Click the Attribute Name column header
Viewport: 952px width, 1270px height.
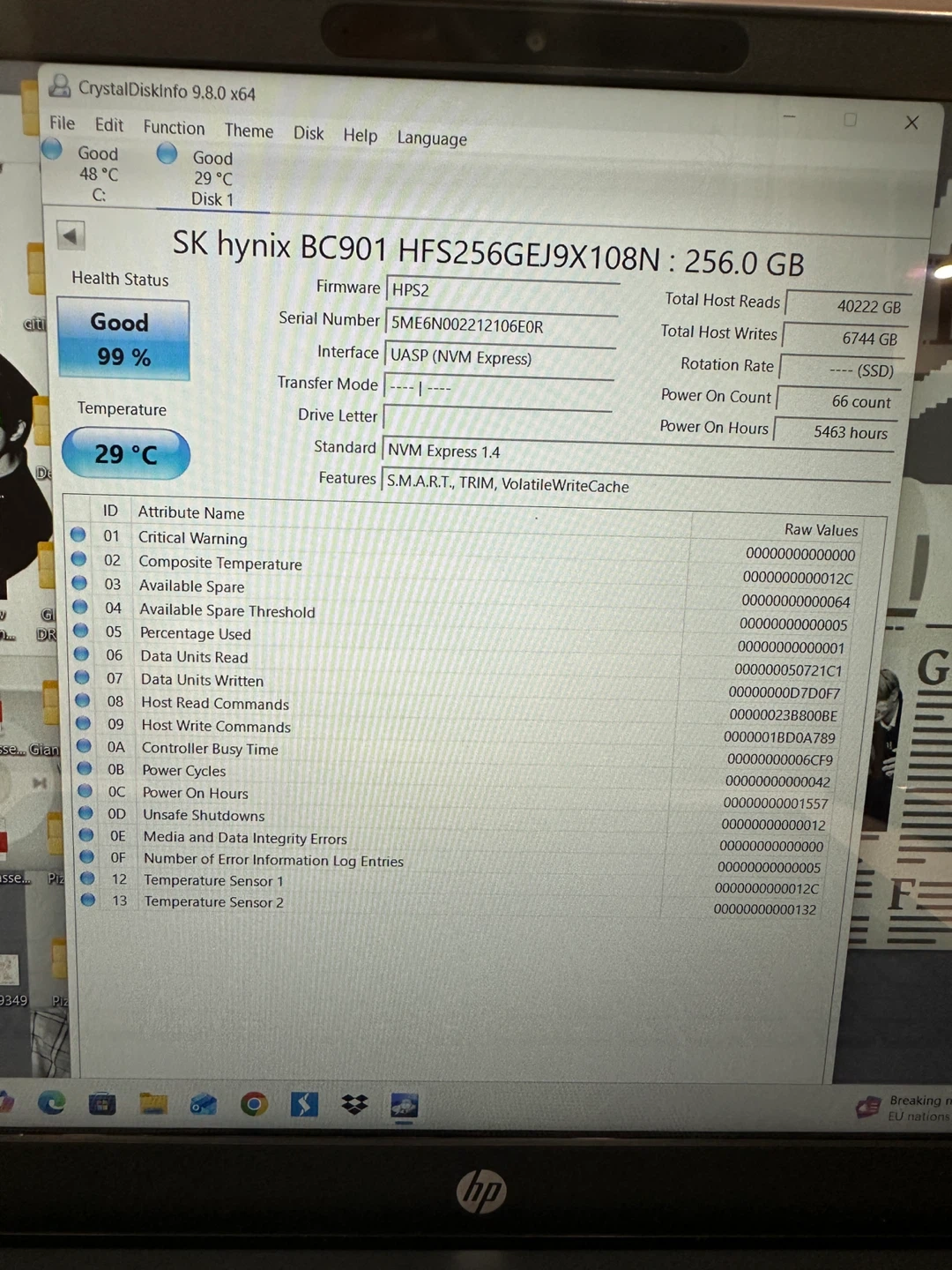tap(191, 512)
